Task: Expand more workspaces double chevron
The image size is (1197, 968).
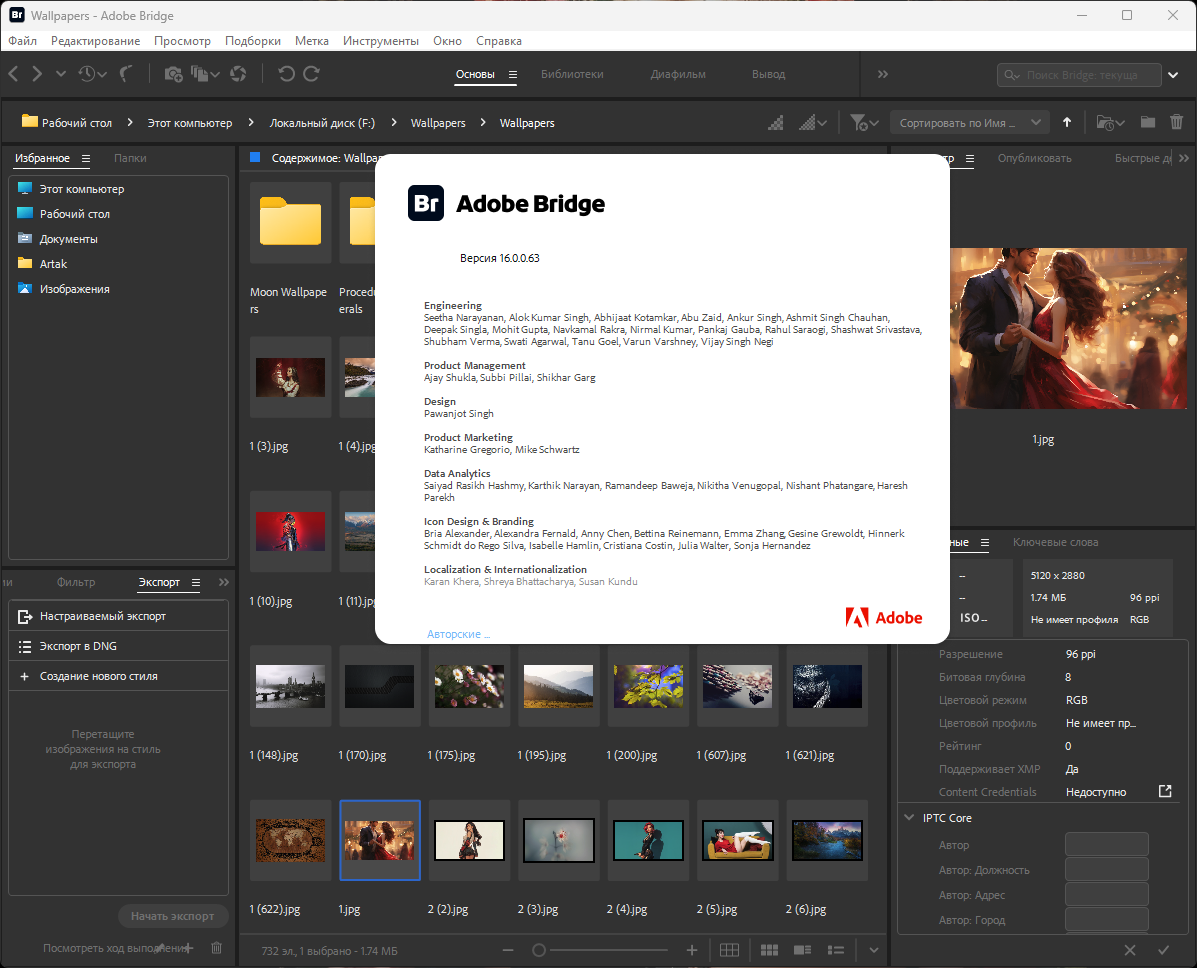Action: (882, 74)
